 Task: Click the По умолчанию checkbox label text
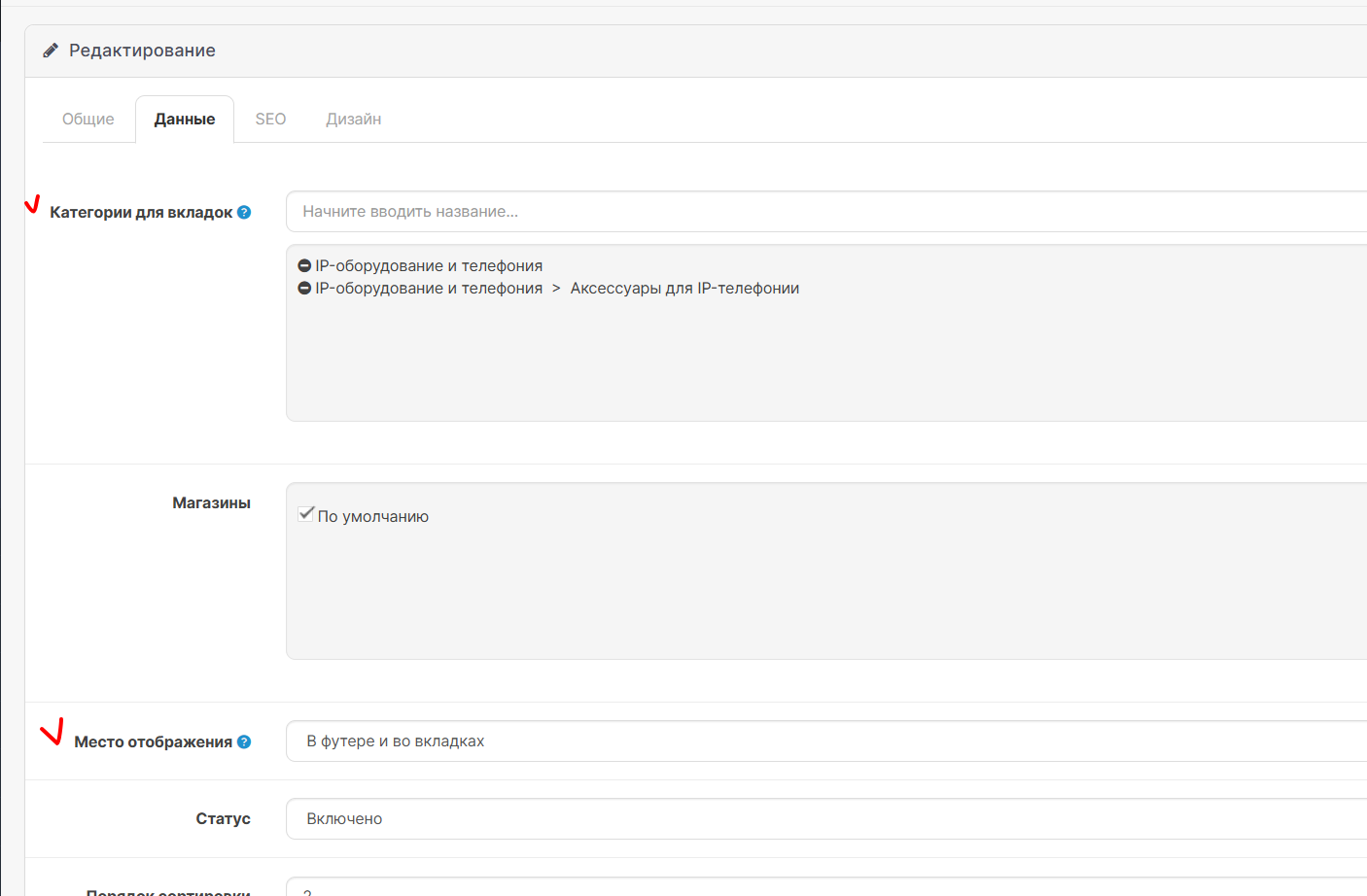click(372, 517)
